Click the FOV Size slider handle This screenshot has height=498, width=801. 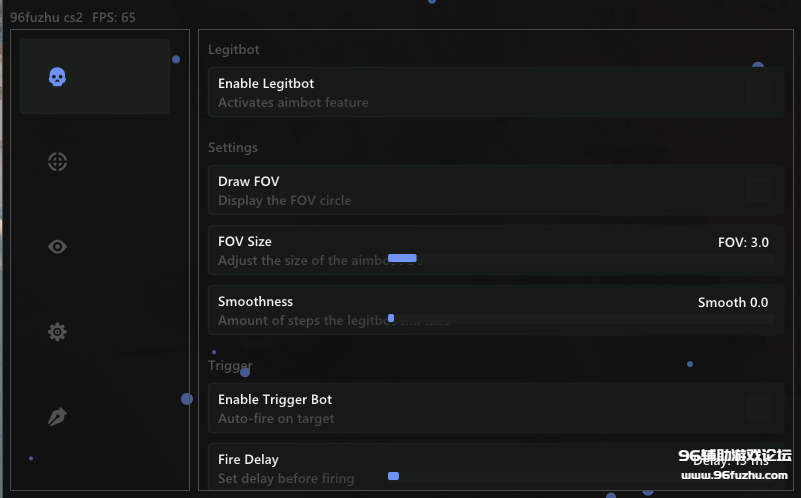coord(402,258)
